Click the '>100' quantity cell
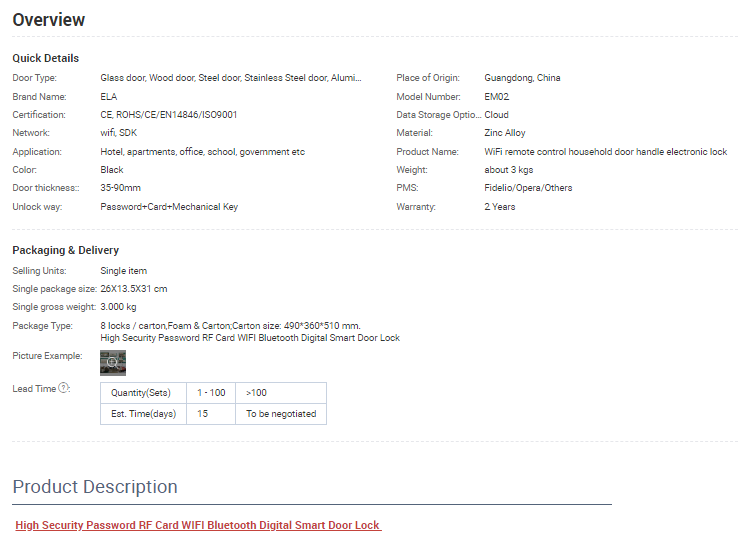Screen dimensions: 738x539 point(256,393)
